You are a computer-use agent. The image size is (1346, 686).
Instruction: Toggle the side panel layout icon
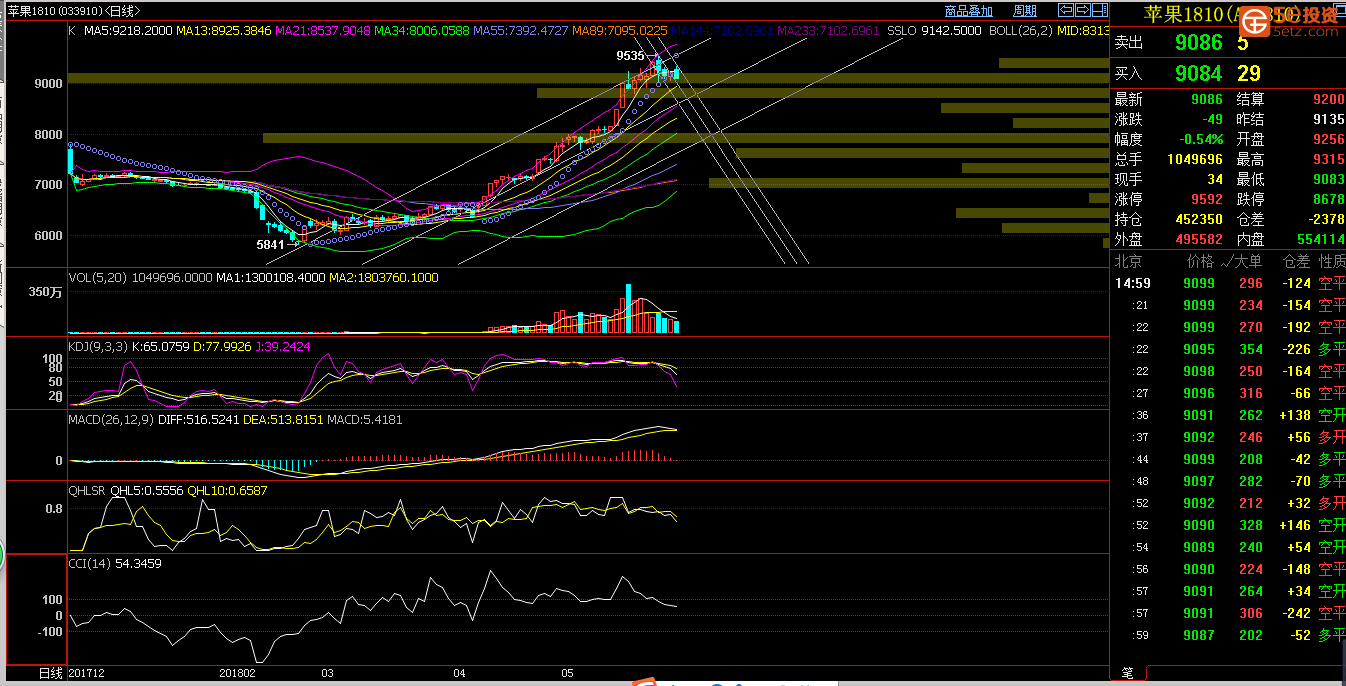[x=1100, y=10]
